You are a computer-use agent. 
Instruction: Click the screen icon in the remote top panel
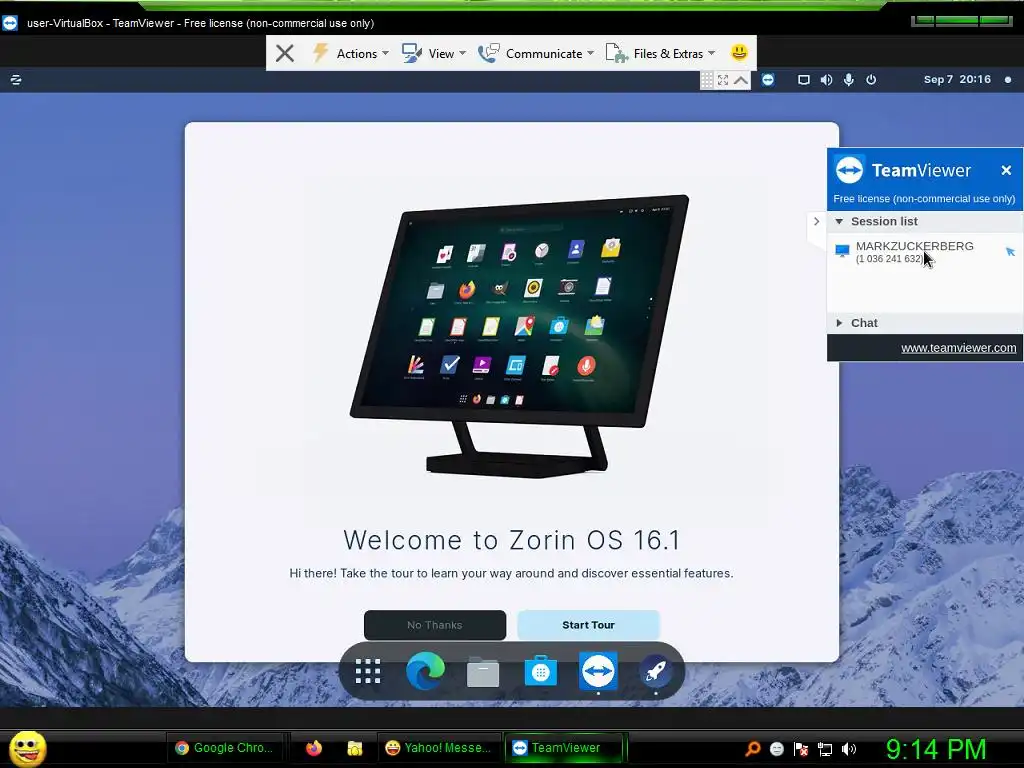804,80
